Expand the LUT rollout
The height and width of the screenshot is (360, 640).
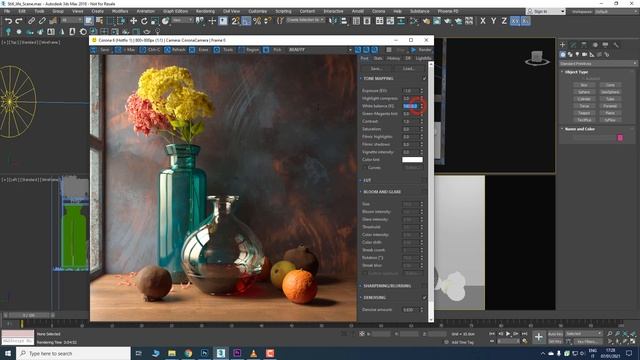361,180
